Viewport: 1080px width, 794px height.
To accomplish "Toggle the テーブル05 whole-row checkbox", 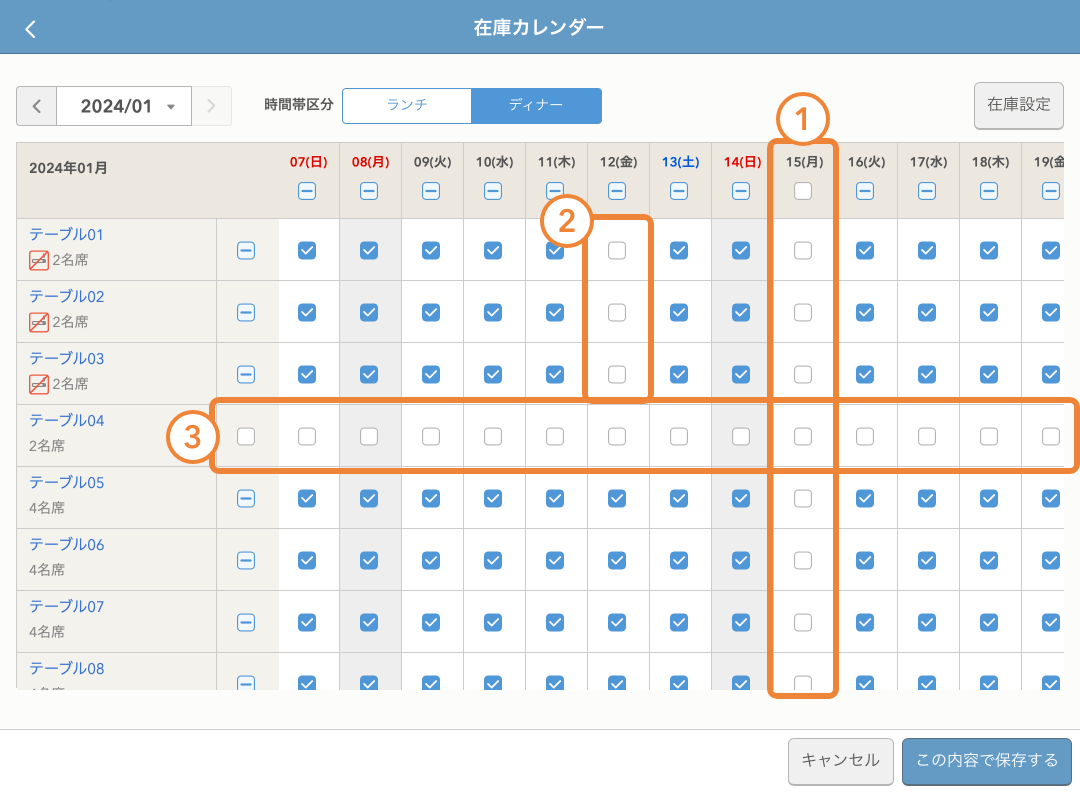I will click(x=246, y=499).
